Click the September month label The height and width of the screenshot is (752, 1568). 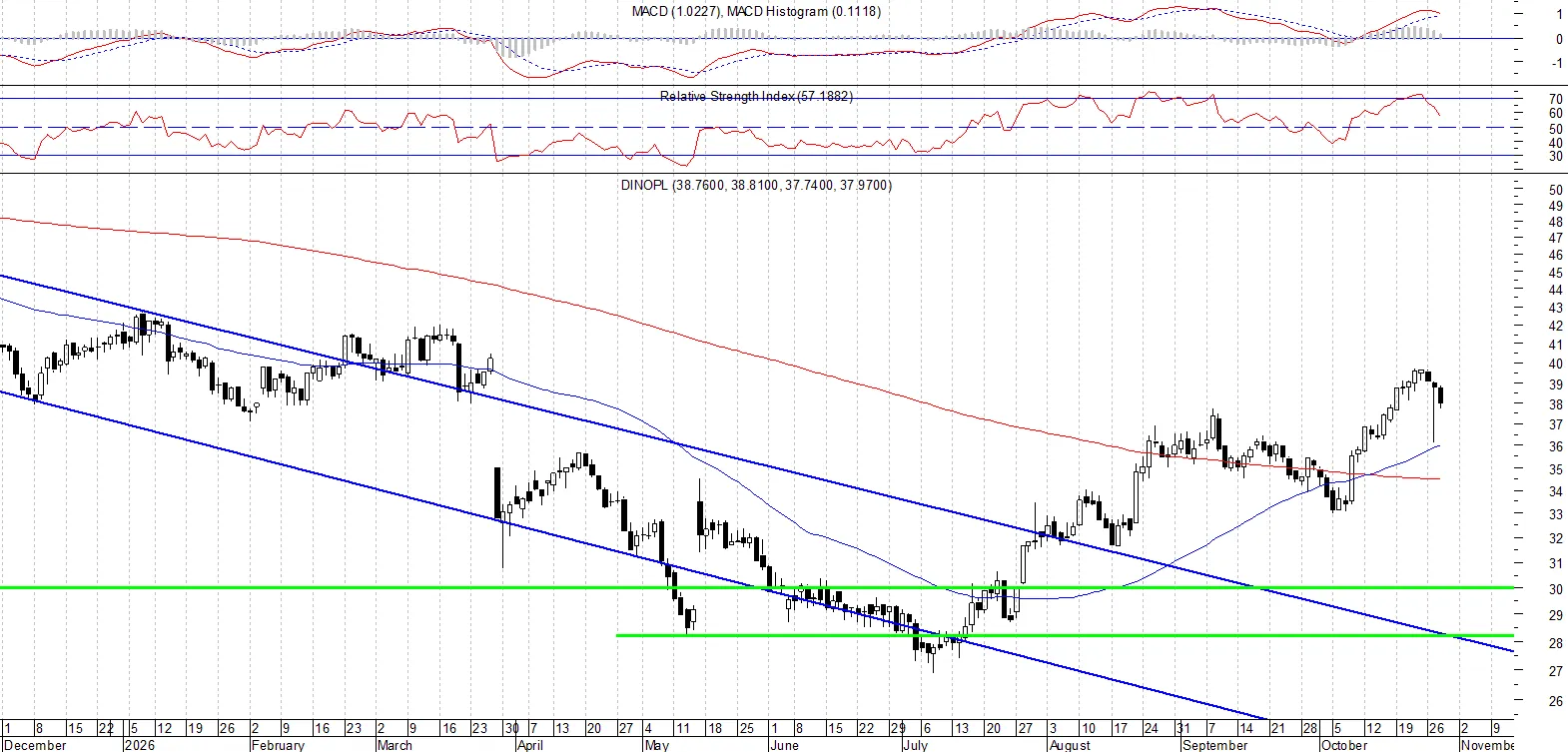[x=1214, y=745]
